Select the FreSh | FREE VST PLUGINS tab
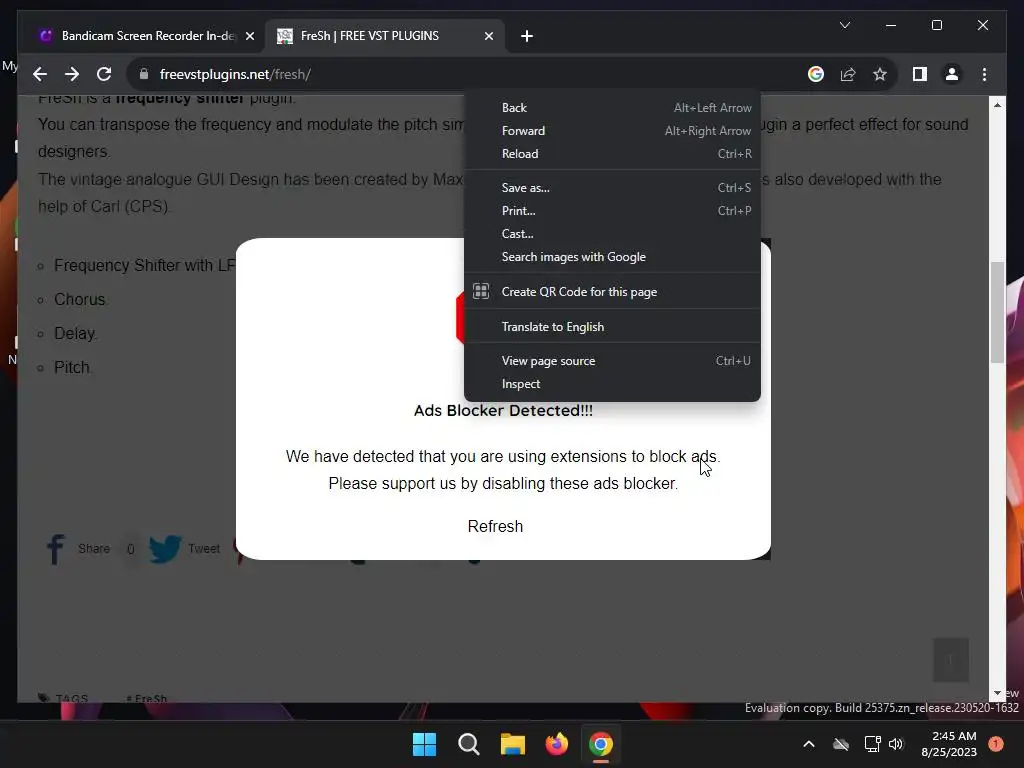Screen dimensions: 1024x768 385,36
